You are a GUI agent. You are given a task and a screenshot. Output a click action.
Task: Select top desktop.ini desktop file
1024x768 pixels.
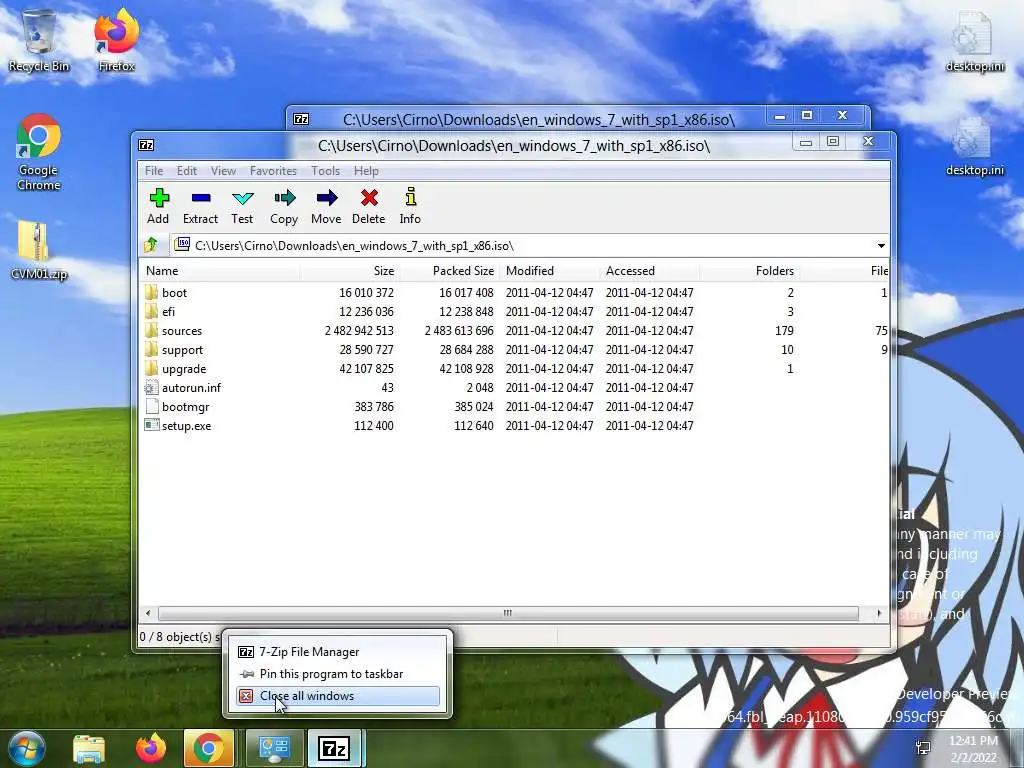point(974,41)
